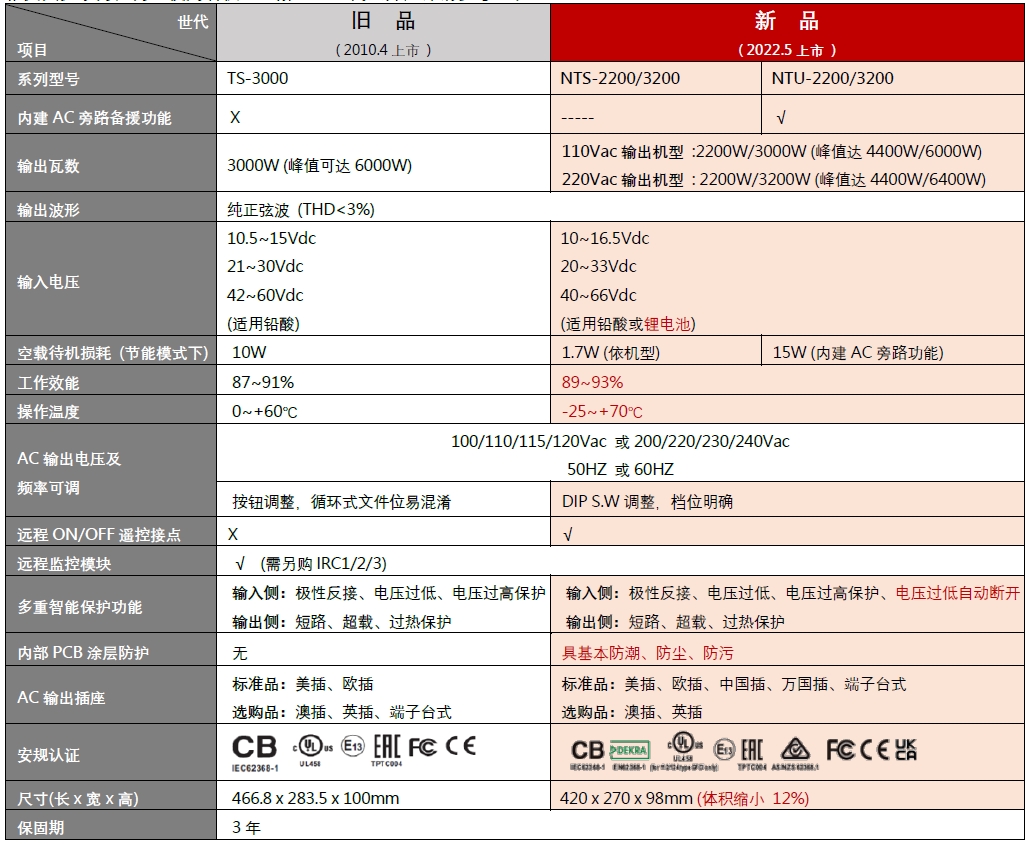
Task: Click the red 89~93% efficiency value
Action: (592, 382)
